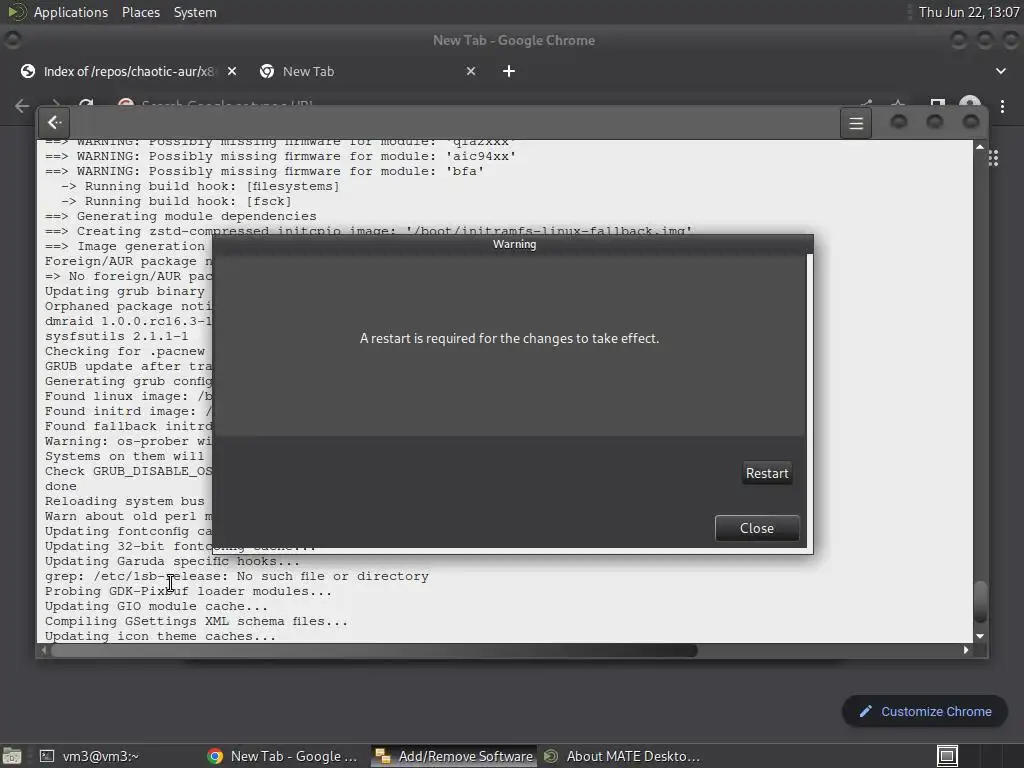Click the show desktop icon in taskbar

pos(12,756)
